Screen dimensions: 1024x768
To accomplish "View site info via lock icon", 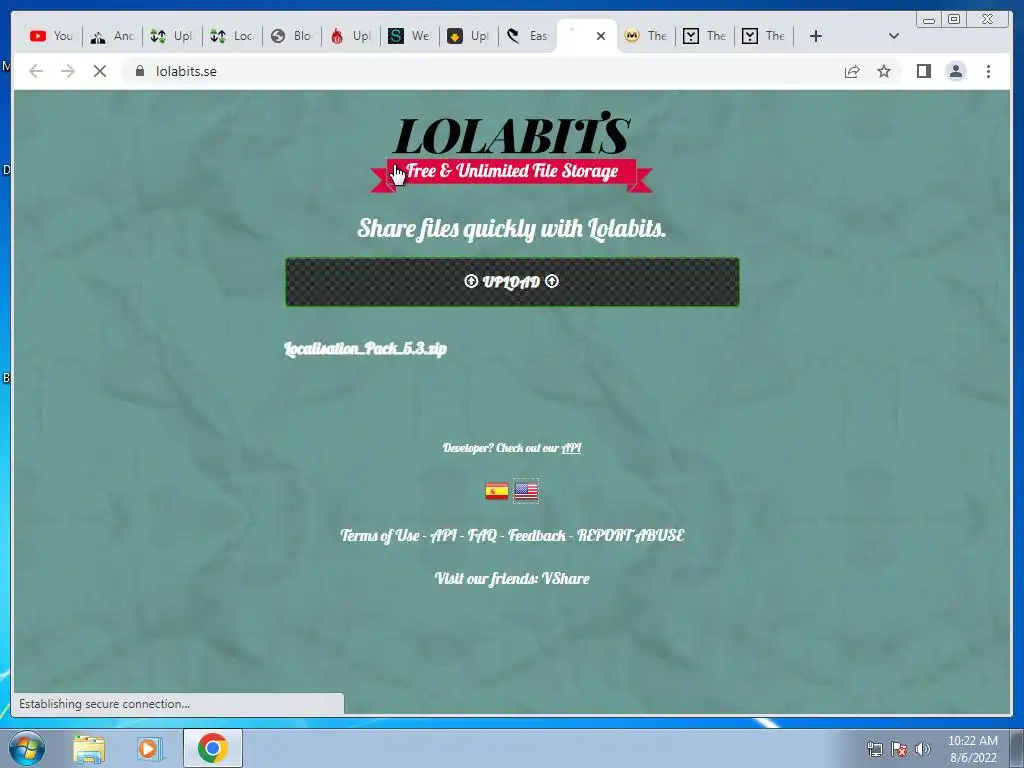I will 139,71.
